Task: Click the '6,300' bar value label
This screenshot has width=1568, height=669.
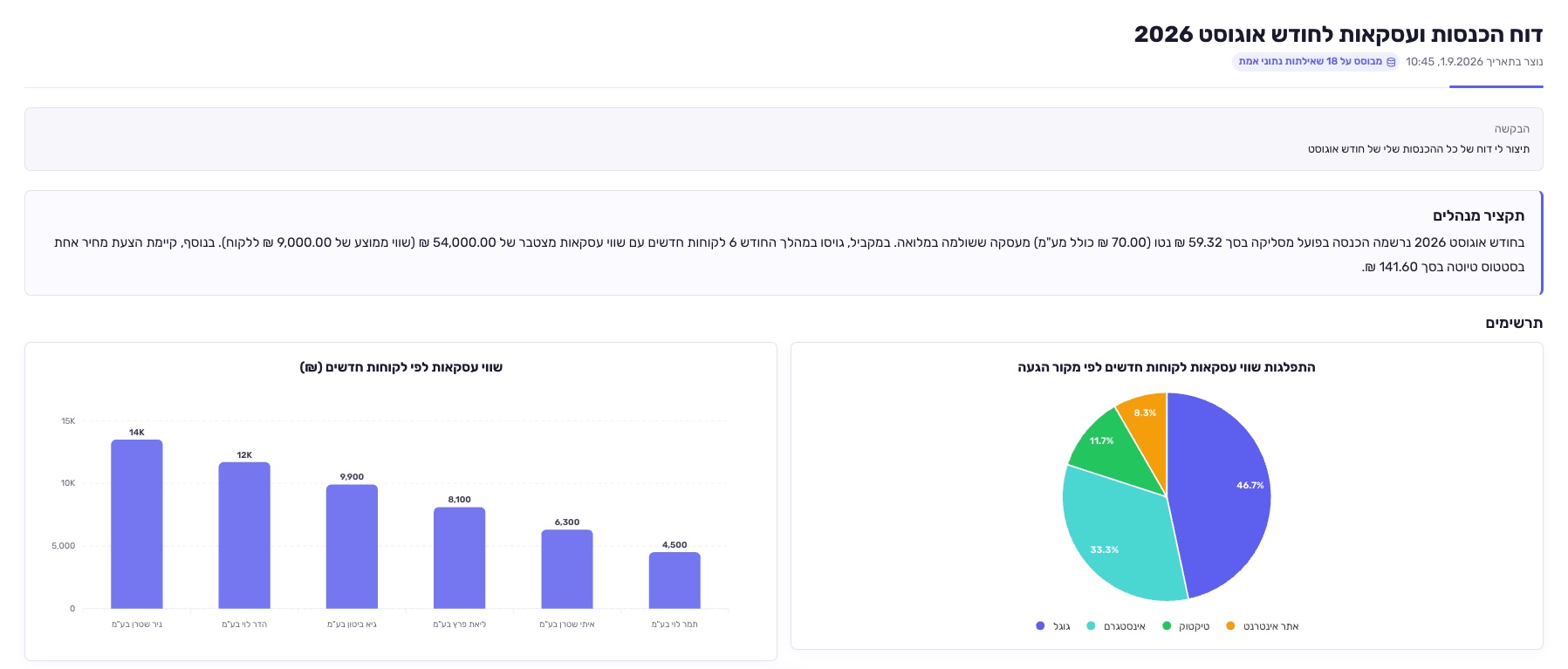Action: (567, 522)
